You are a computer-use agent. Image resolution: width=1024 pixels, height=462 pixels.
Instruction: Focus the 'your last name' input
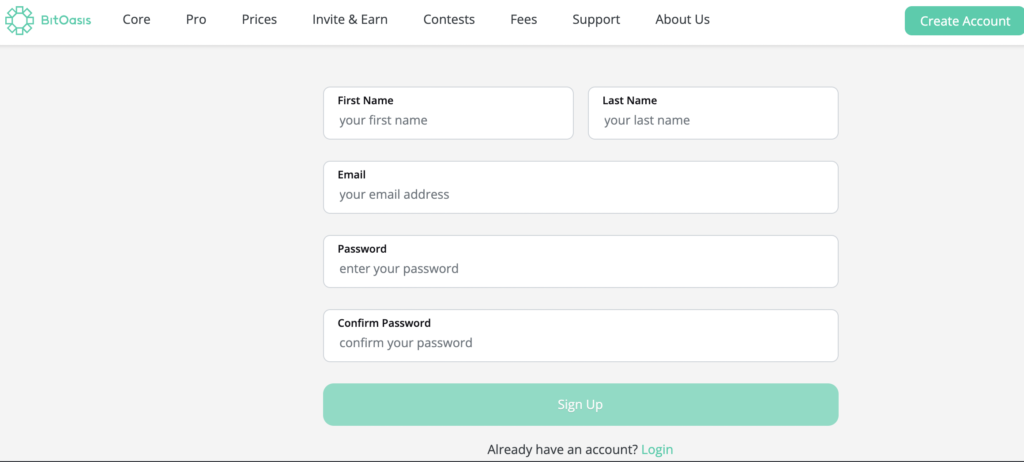(713, 113)
